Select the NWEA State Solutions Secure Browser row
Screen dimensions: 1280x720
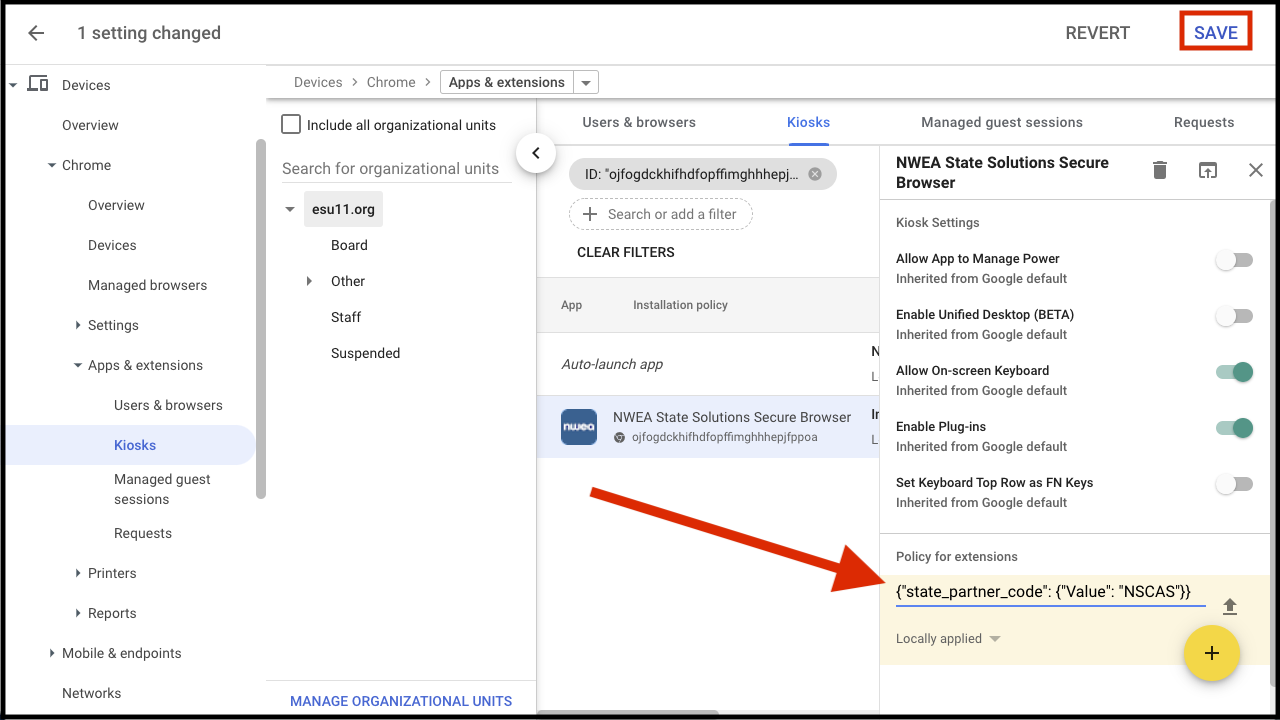[708, 427]
